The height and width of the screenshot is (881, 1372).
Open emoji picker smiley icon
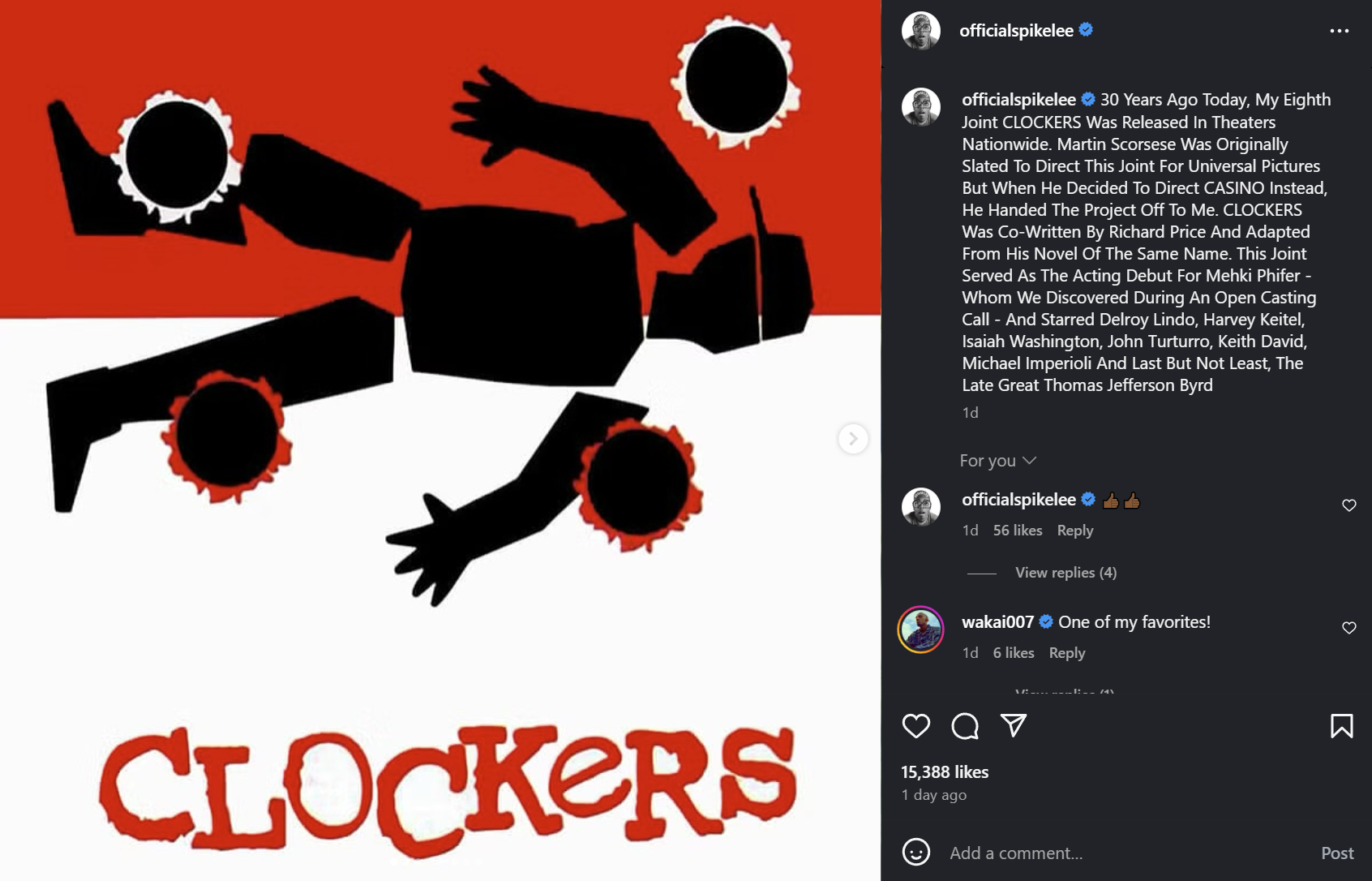pyautogui.click(x=916, y=852)
